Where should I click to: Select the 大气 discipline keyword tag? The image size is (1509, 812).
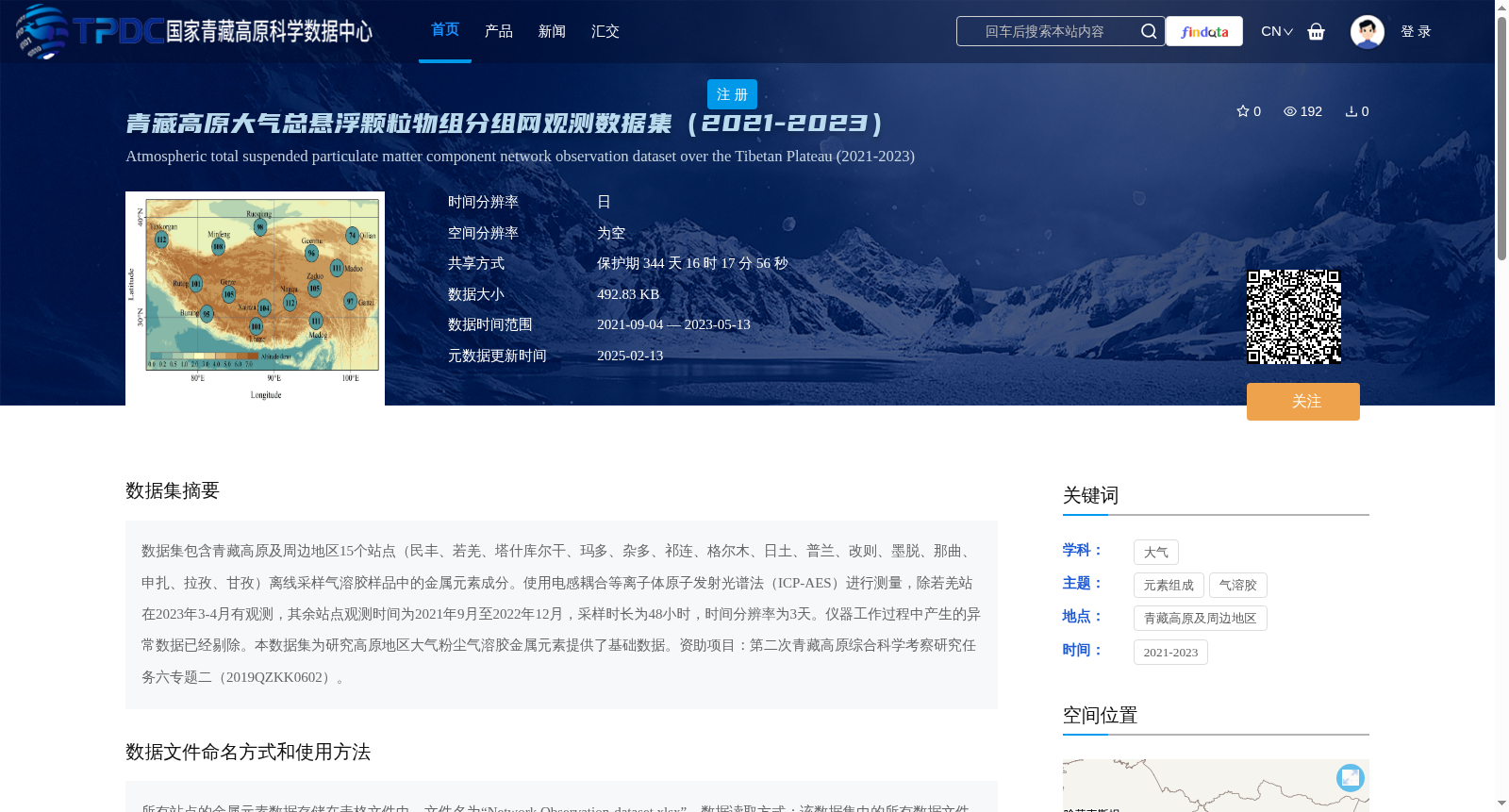click(1156, 553)
